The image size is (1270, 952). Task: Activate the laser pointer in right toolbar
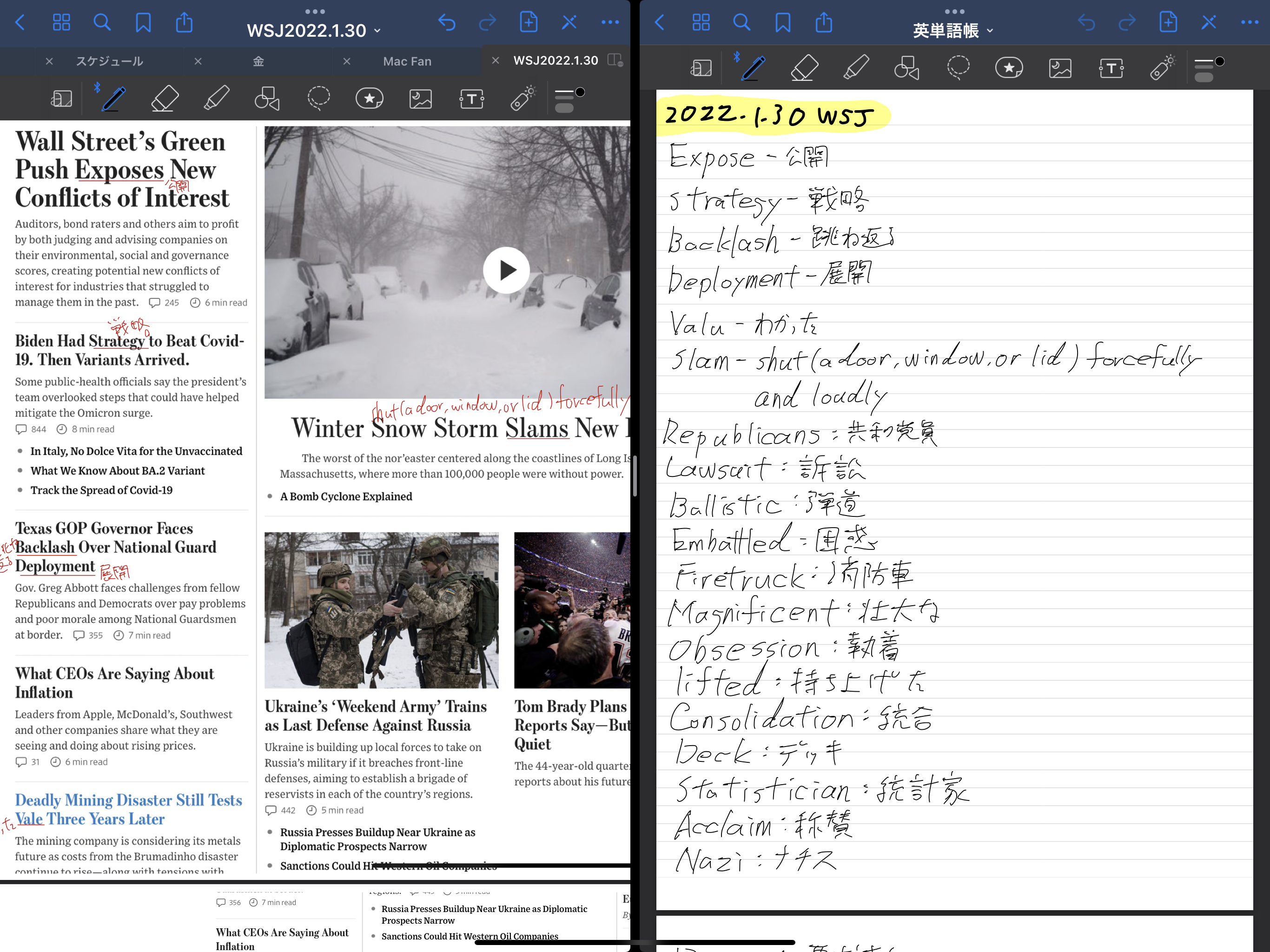click(1162, 68)
